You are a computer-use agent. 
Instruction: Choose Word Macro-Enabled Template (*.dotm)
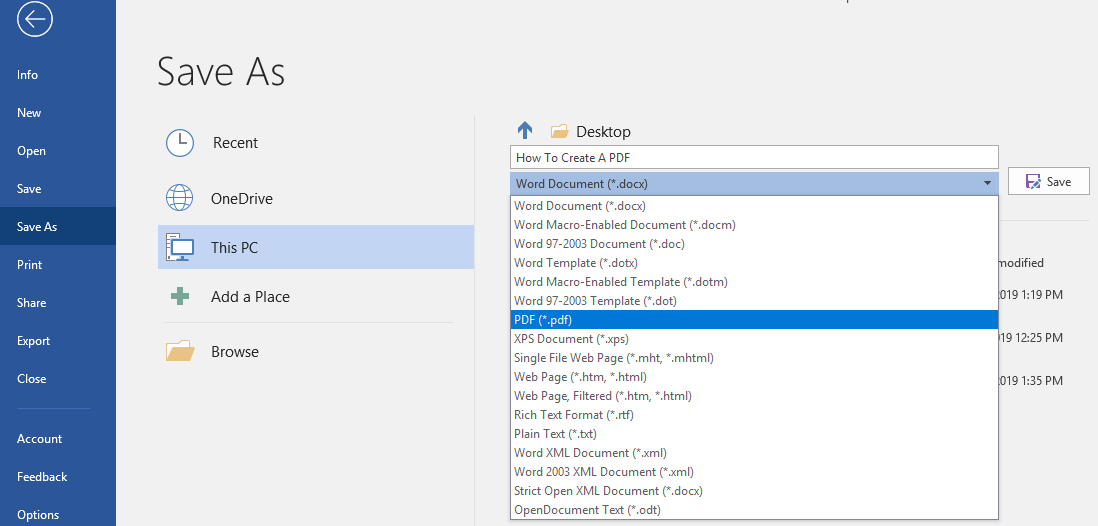[754, 282]
